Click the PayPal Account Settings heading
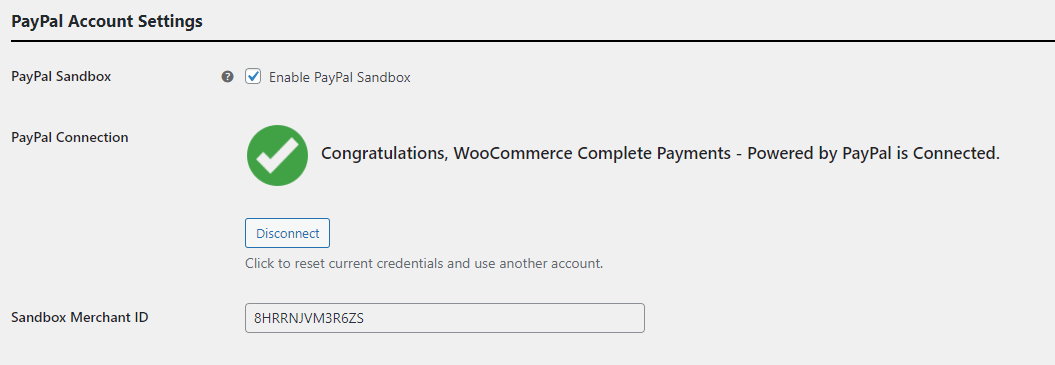Screen dimensions: 1055x365 (x=107, y=22)
